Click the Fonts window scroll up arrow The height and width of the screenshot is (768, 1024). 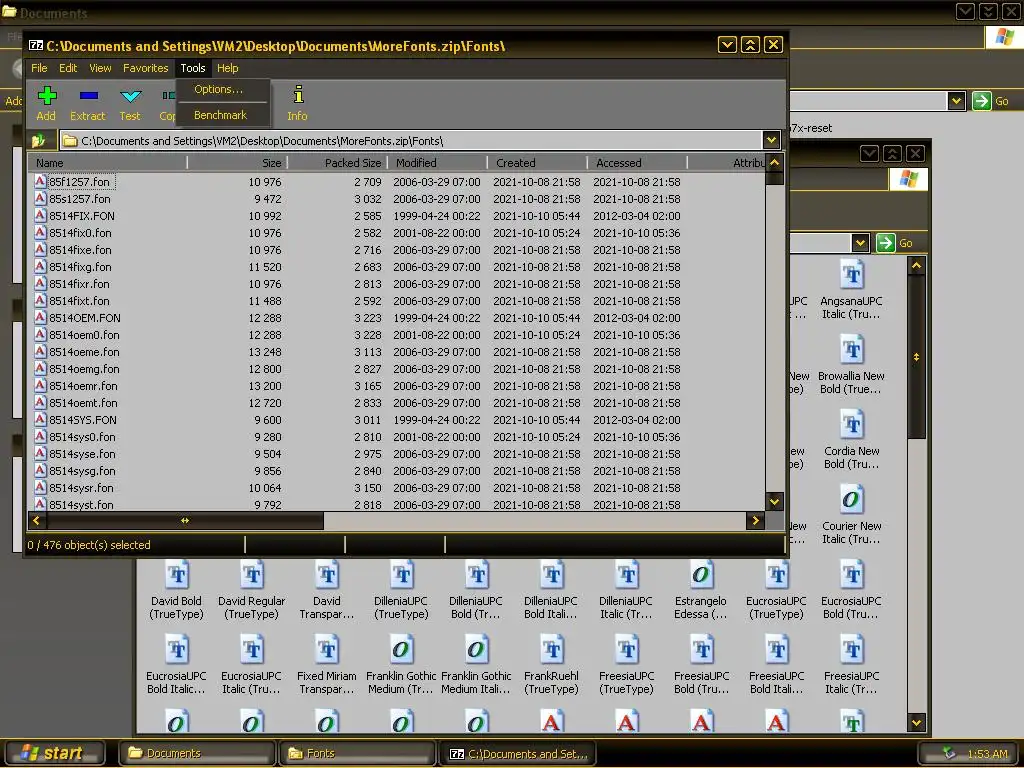(x=916, y=266)
